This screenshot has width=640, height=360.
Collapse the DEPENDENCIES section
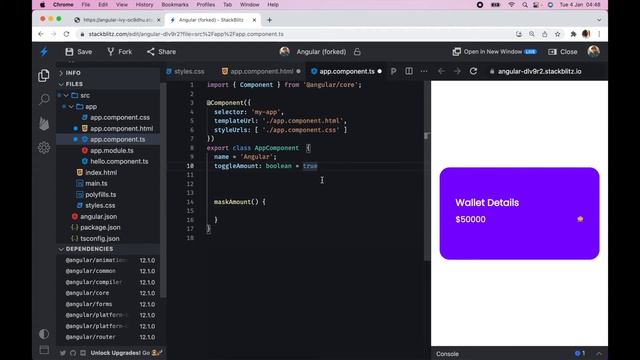109,249
